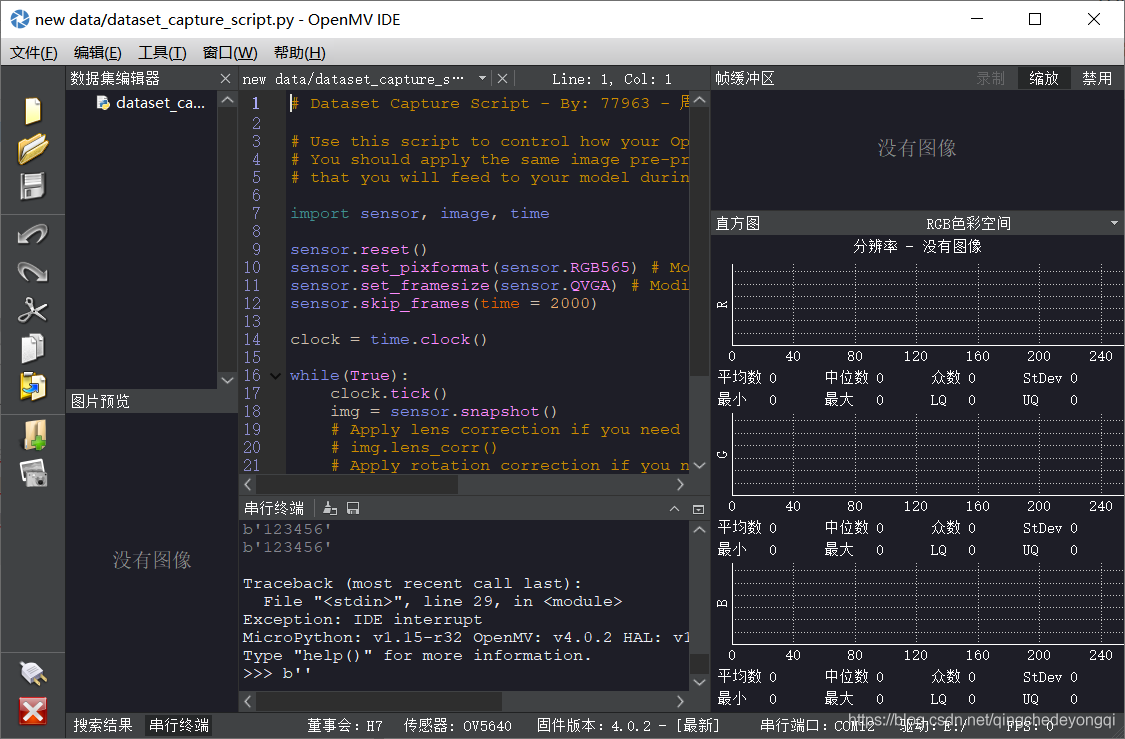Click the 传感器: OV5640 sensor status
The height and width of the screenshot is (739, 1125).
(458, 725)
